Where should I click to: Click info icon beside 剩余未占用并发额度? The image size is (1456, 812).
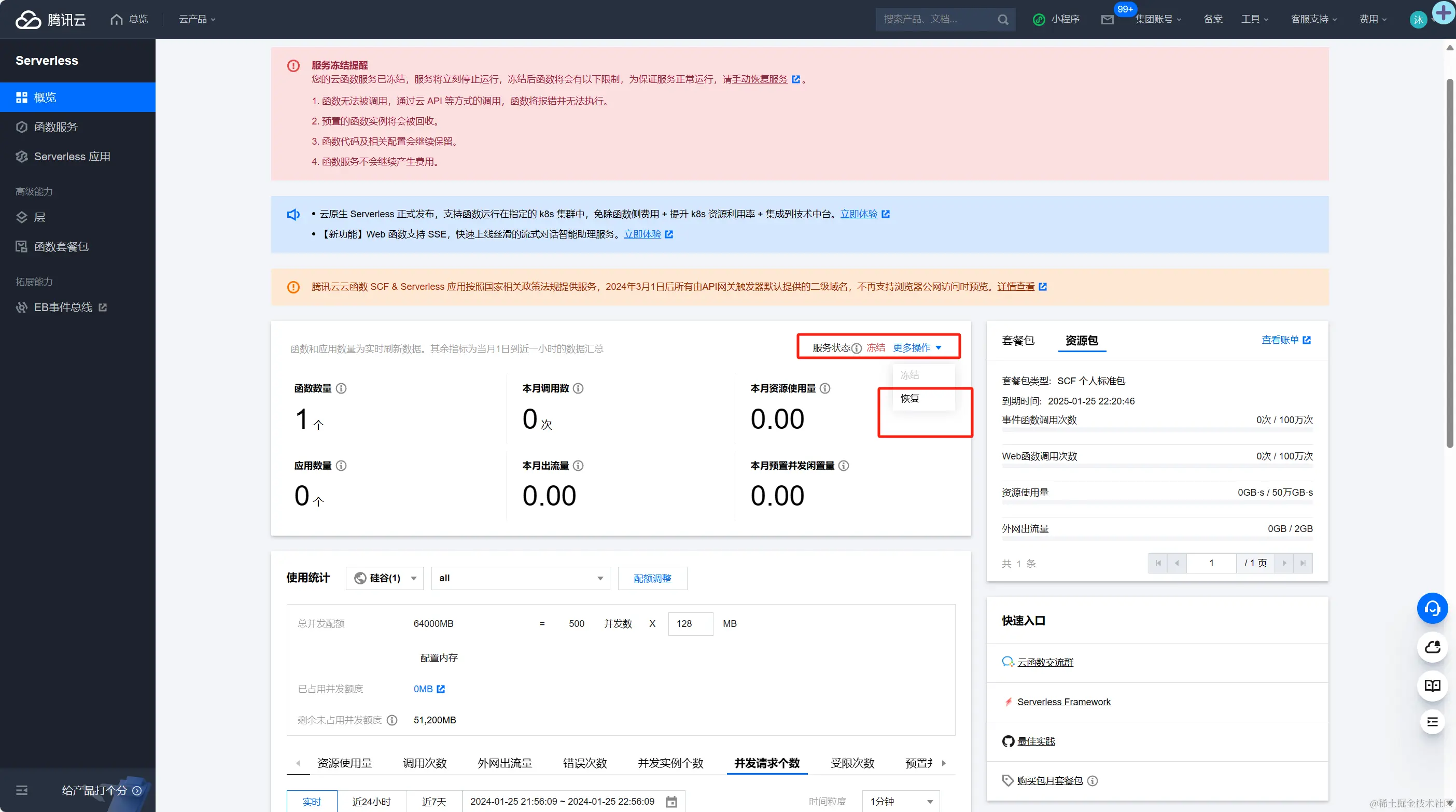tap(391, 720)
